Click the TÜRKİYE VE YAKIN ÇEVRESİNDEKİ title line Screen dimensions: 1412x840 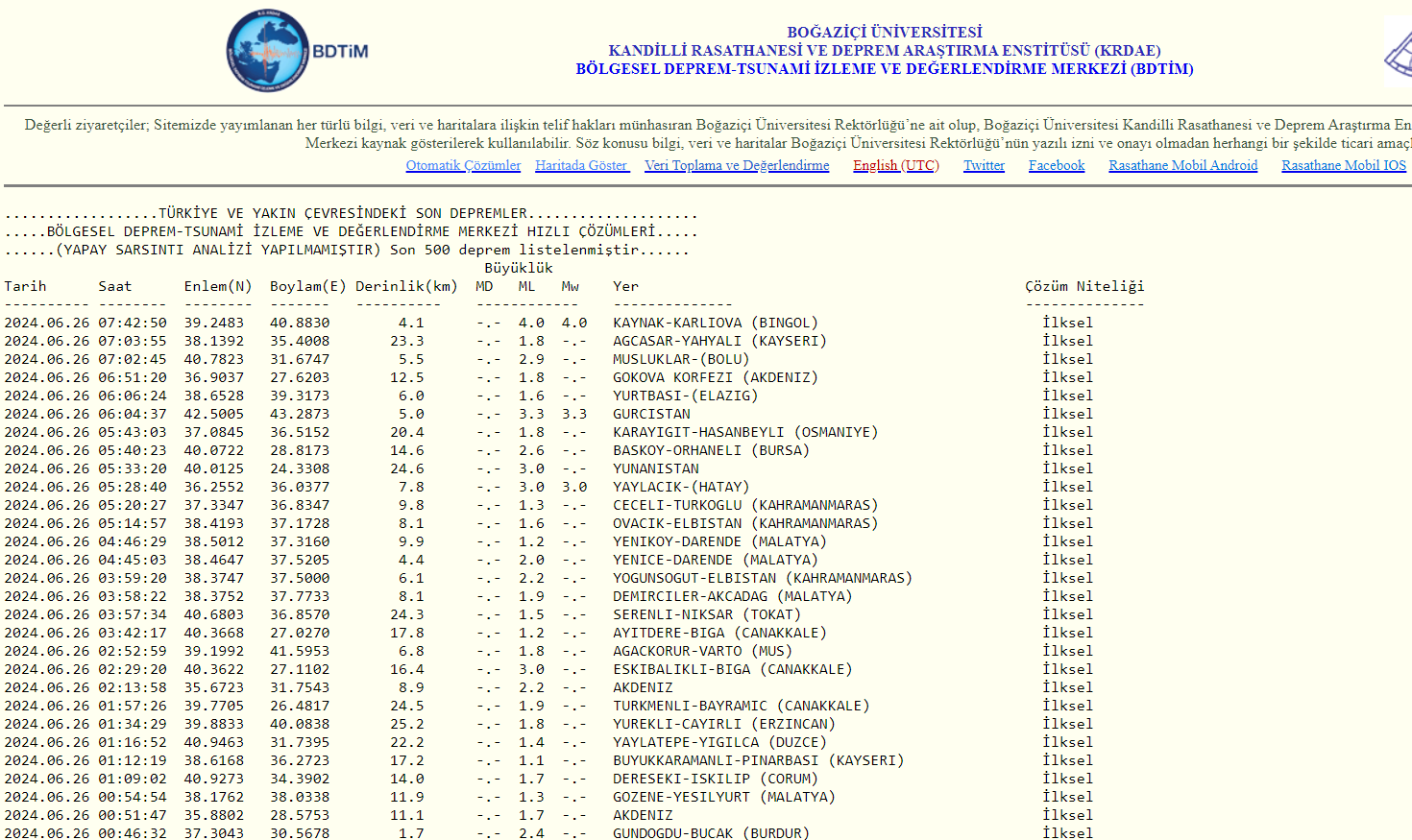tap(351, 213)
